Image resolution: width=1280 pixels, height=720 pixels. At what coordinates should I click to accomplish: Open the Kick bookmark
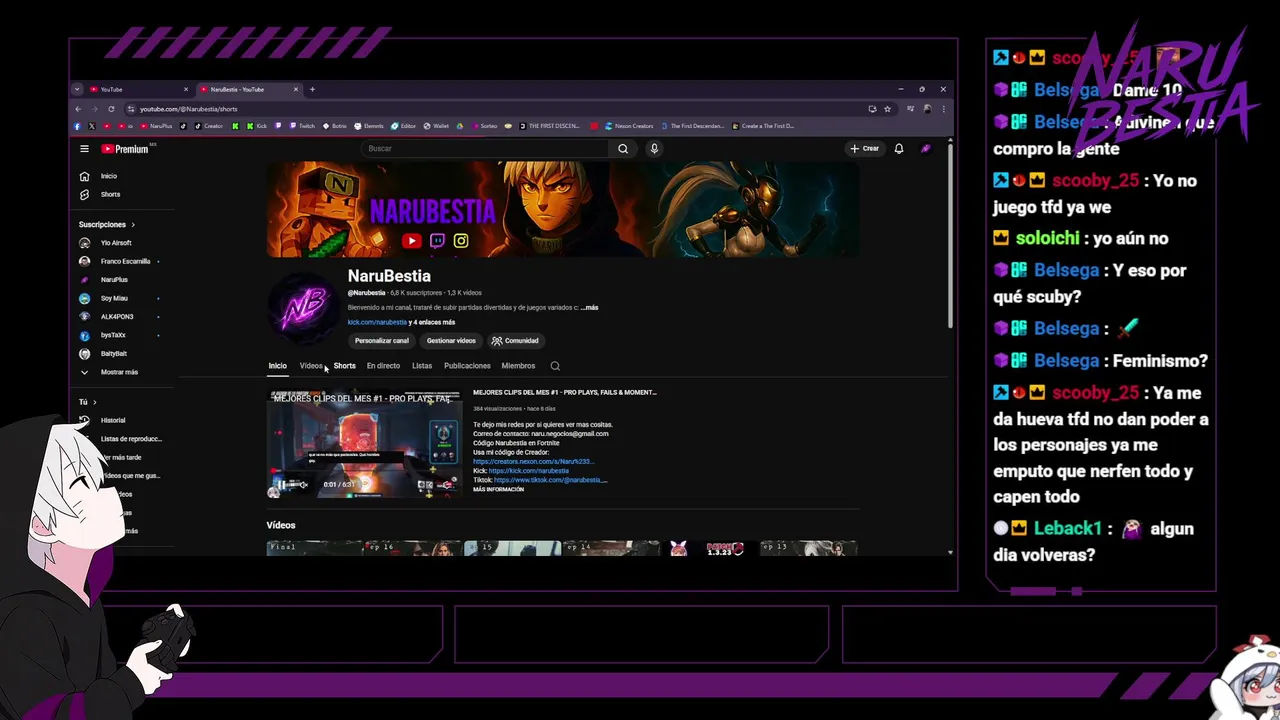[x=258, y=126]
